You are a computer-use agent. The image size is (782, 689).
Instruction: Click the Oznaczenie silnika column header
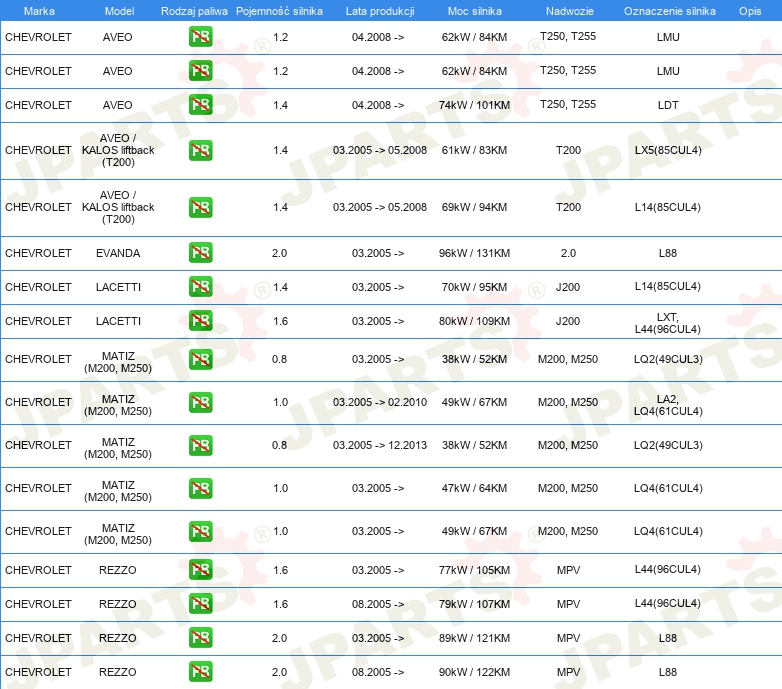click(669, 11)
